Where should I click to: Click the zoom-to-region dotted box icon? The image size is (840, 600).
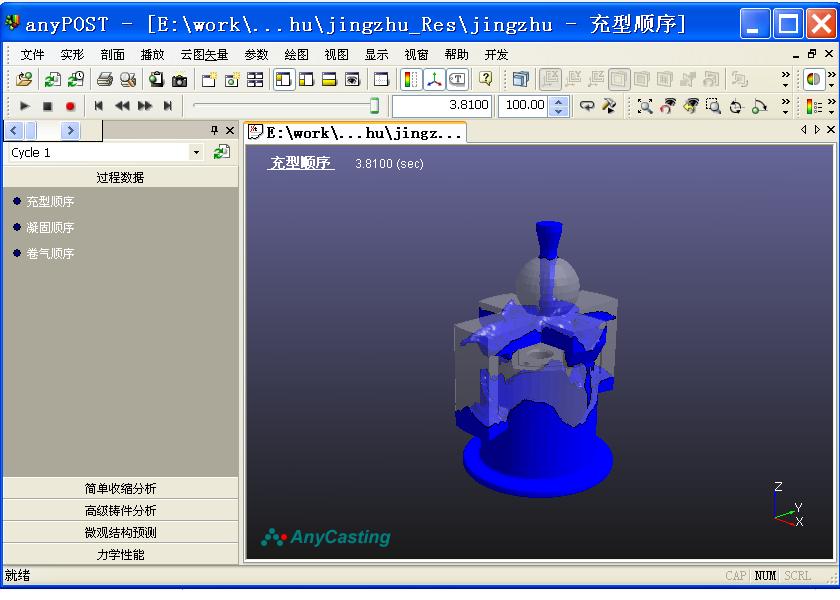714,106
